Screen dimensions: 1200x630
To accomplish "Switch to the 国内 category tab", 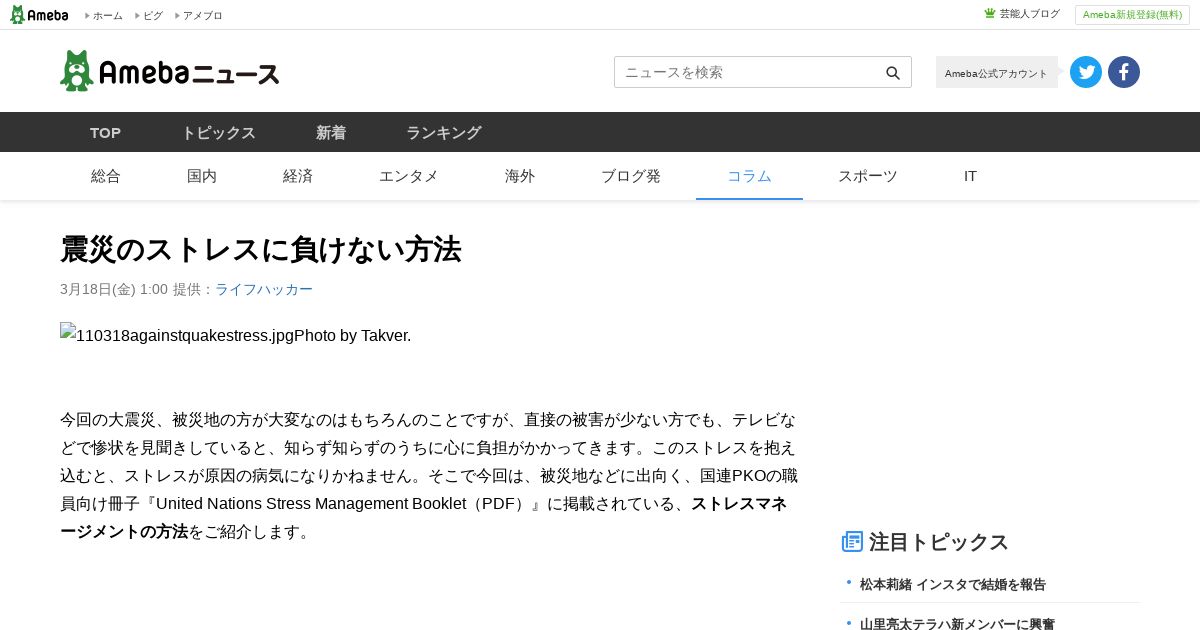I will coord(202,176).
